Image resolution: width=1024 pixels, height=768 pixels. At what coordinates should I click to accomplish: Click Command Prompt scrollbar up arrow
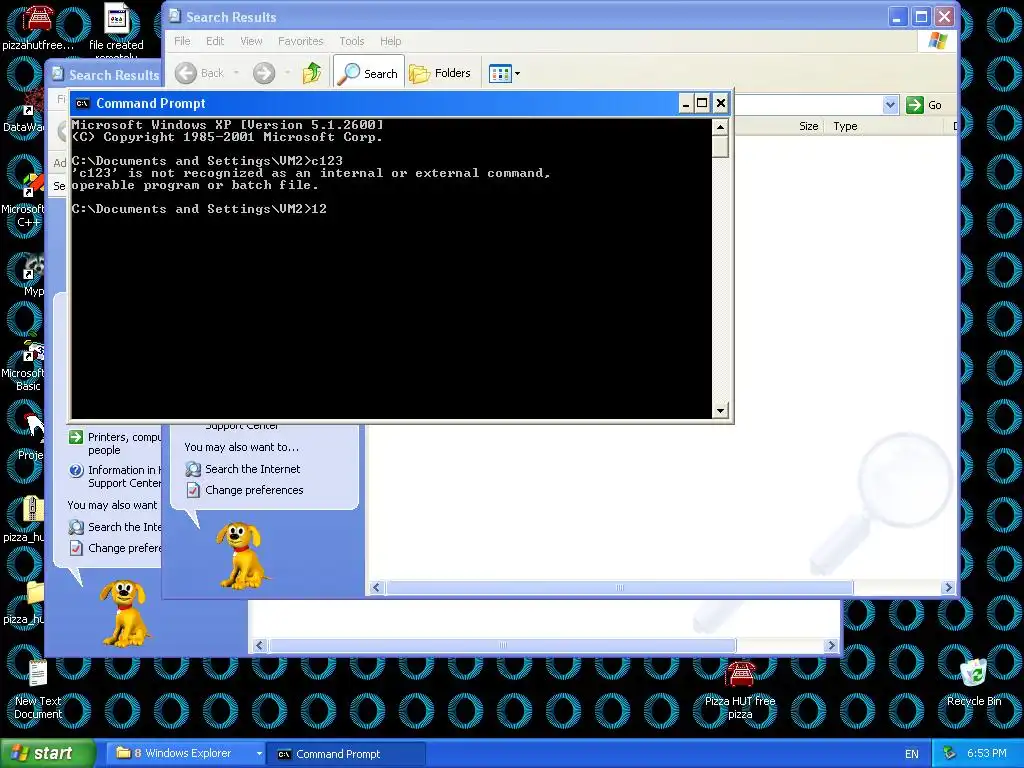tap(720, 127)
